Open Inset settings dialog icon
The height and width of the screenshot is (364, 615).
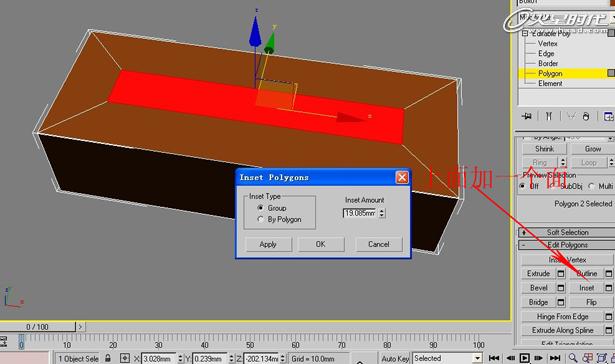(609, 288)
